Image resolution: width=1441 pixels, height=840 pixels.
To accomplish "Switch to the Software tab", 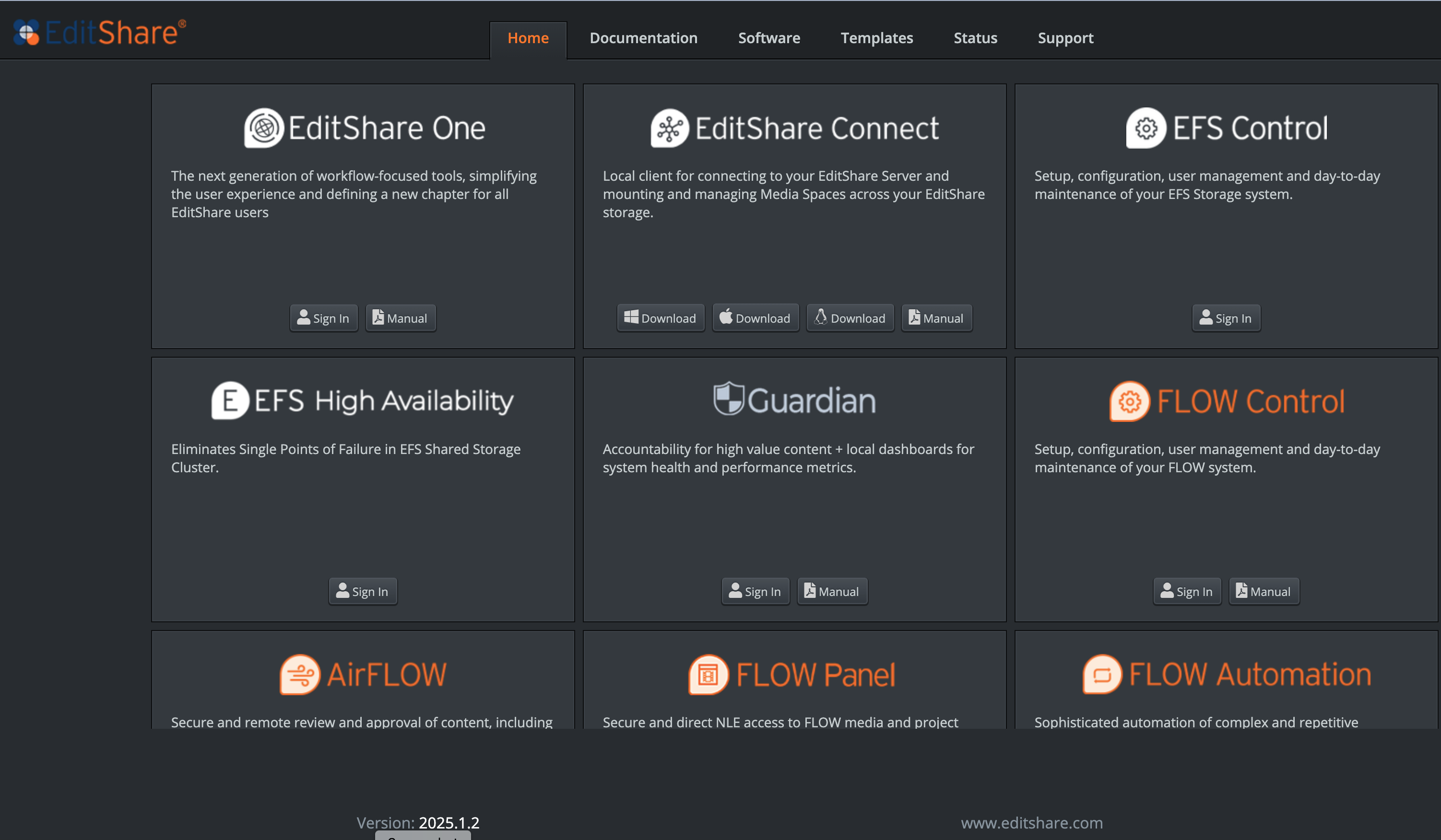I will point(768,38).
